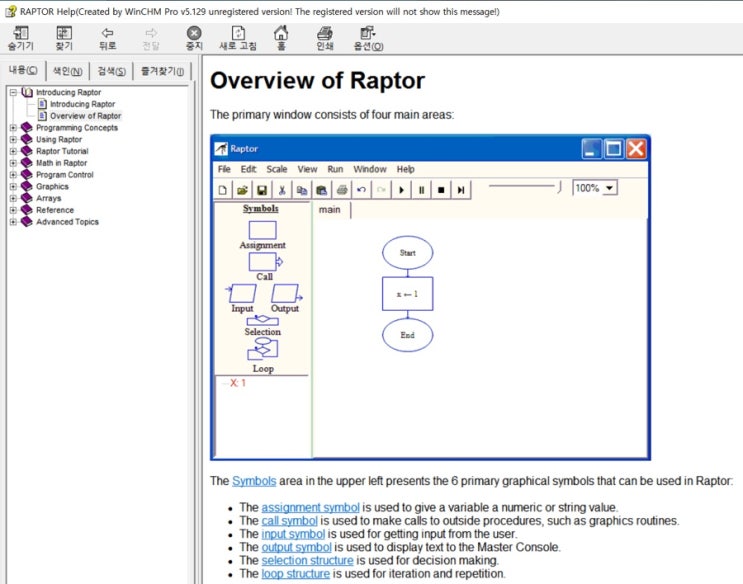
Task: Follow the assignment symbol link
Action: 310,507
